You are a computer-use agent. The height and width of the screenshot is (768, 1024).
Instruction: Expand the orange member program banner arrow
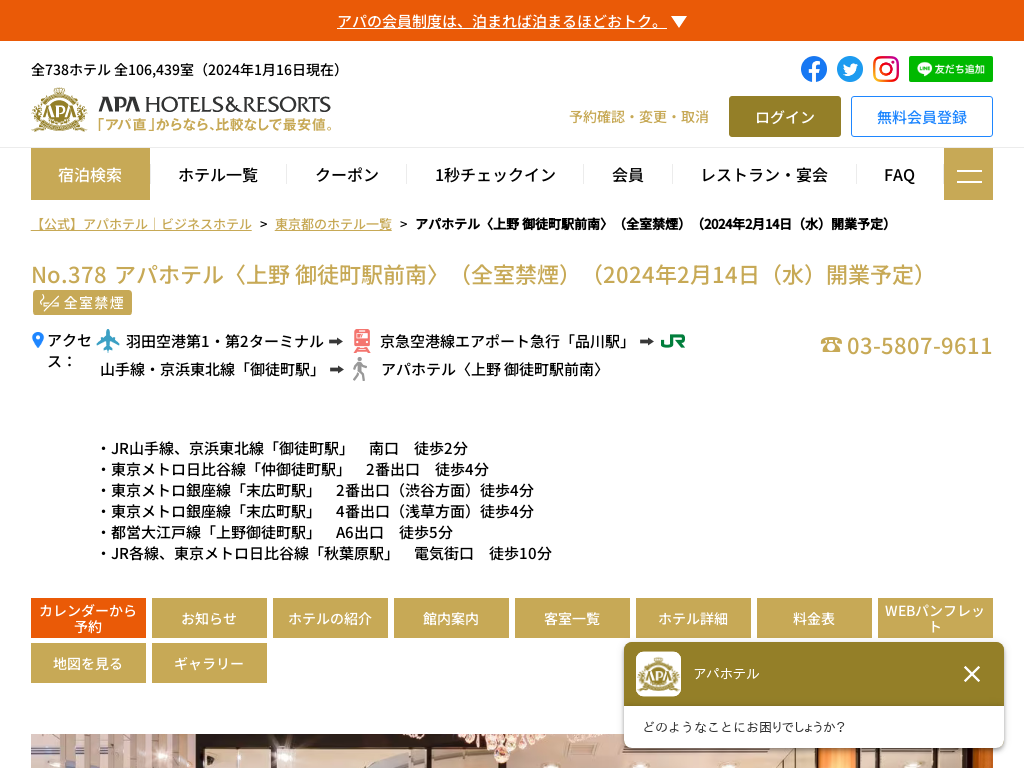(x=679, y=22)
